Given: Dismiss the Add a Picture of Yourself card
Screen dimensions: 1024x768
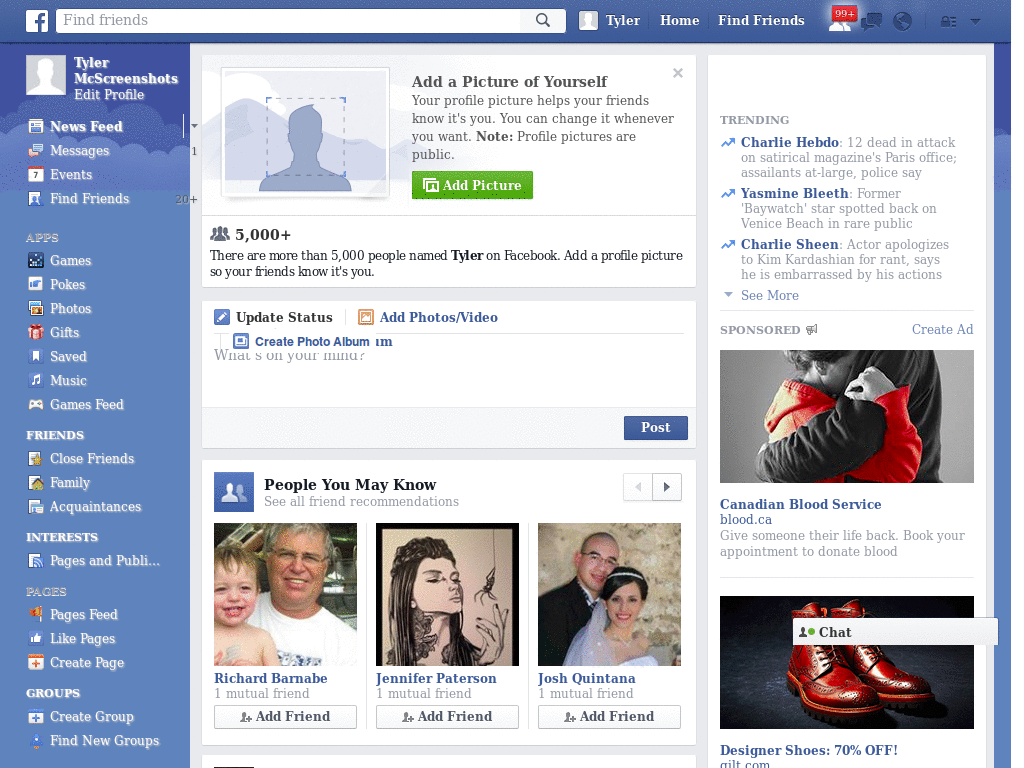Looking at the screenshot, I should [678, 73].
